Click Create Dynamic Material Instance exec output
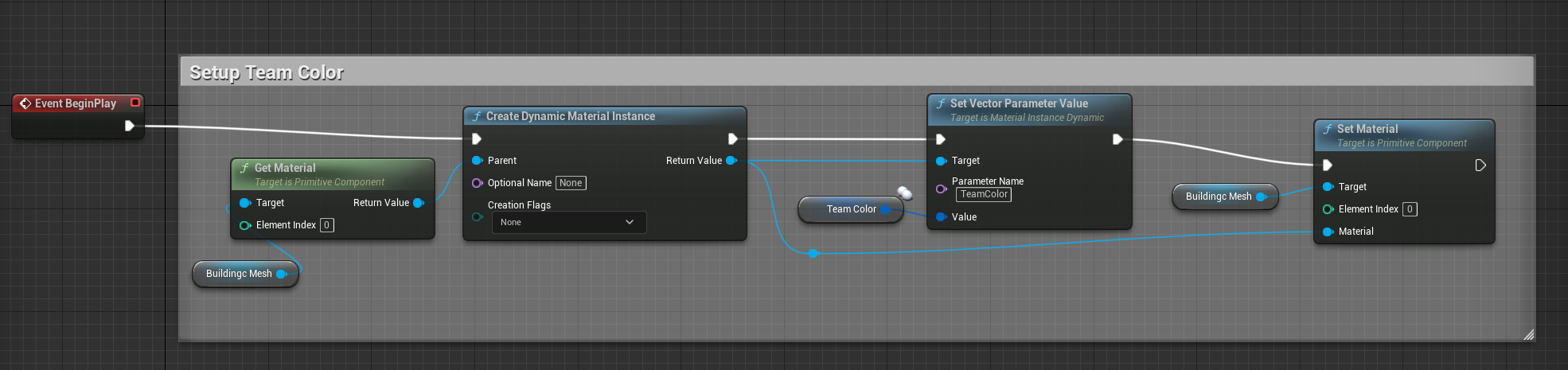Image resolution: width=1568 pixels, height=370 pixels. click(x=732, y=138)
